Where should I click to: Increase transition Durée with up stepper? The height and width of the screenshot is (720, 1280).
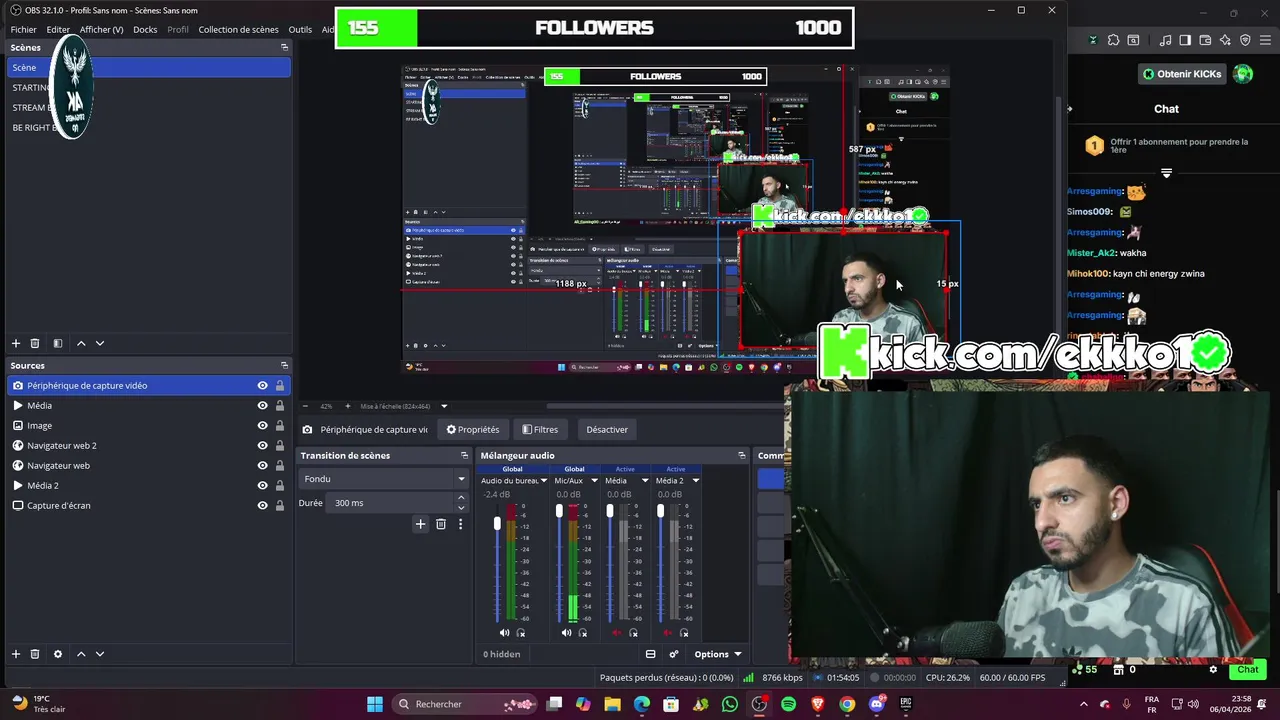461,498
